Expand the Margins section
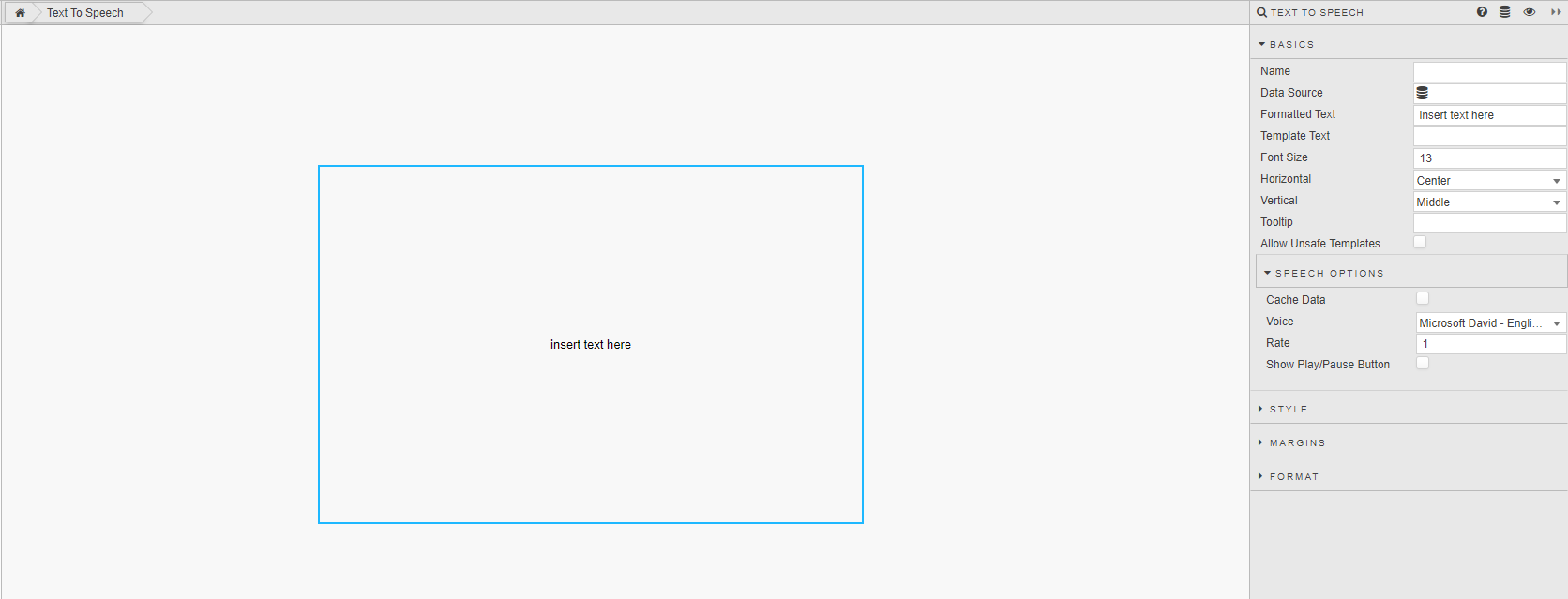The width and height of the screenshot is (1568, 599). [x=1297, y=442]
